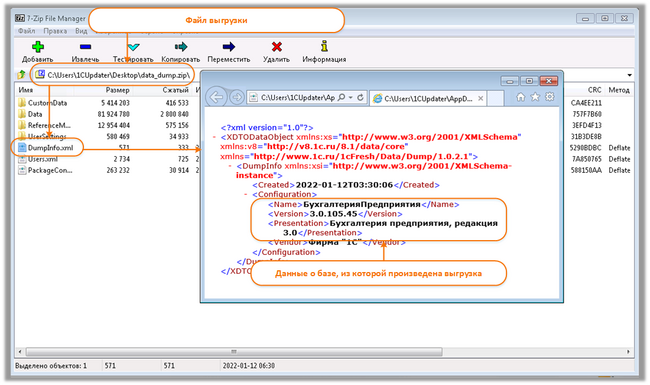The image size is (650, 385).
Task: Open the browser address bar dropdown arrow
Action: pyautogui.click(x=351, y=97)
